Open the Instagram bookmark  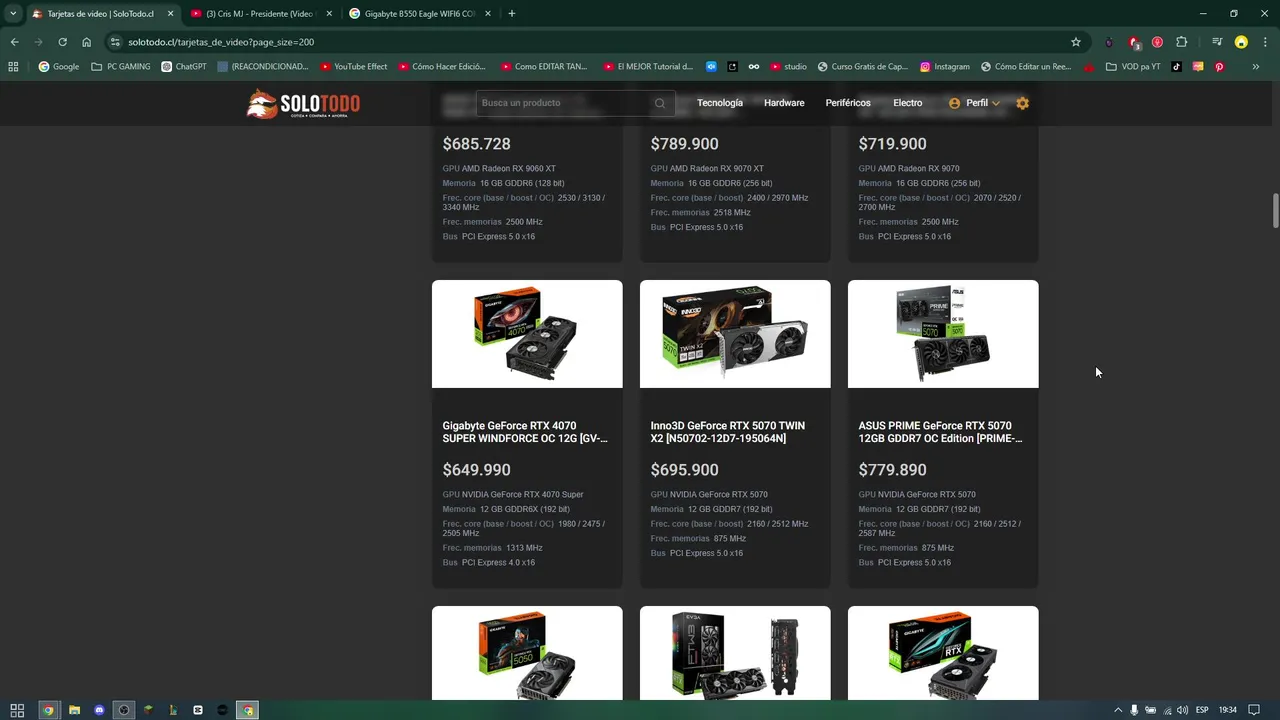[945, 67]
